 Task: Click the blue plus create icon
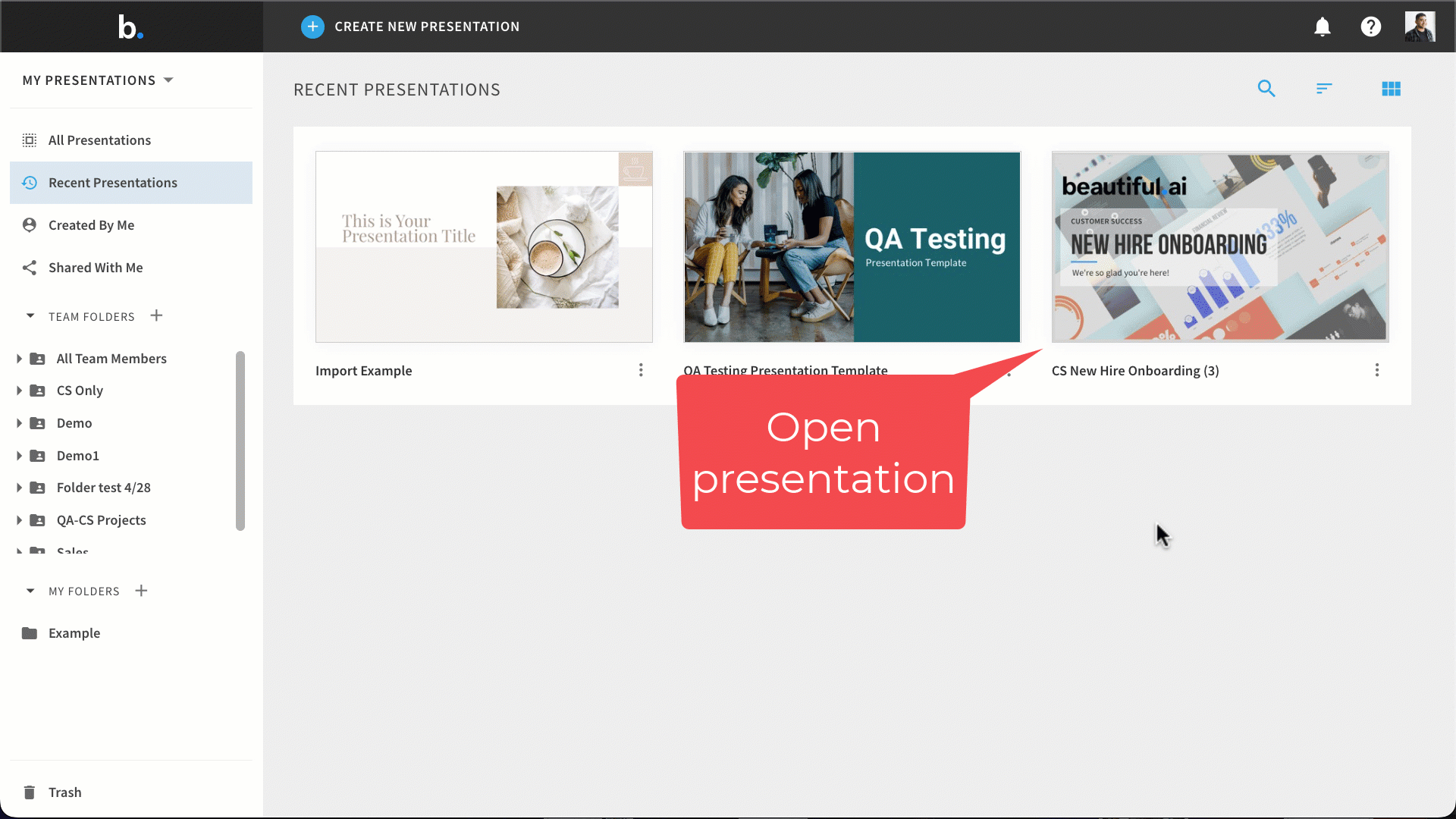click(x=312, y=27)
